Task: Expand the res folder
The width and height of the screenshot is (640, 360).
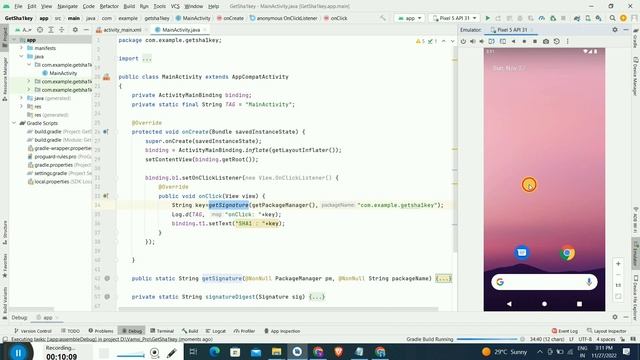Action: coord(22,107)
